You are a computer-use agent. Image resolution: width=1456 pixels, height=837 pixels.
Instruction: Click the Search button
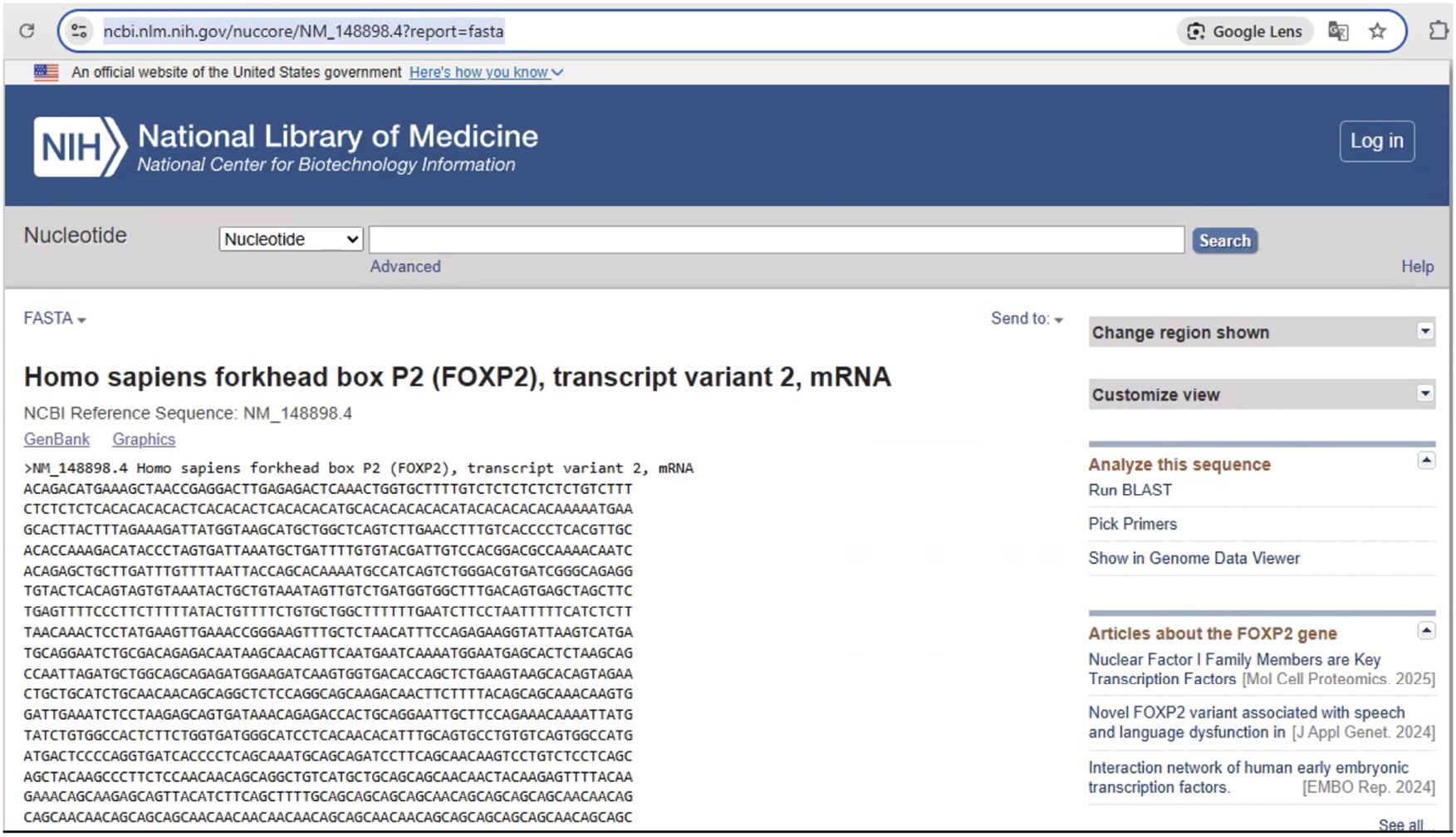point(1224,241)
